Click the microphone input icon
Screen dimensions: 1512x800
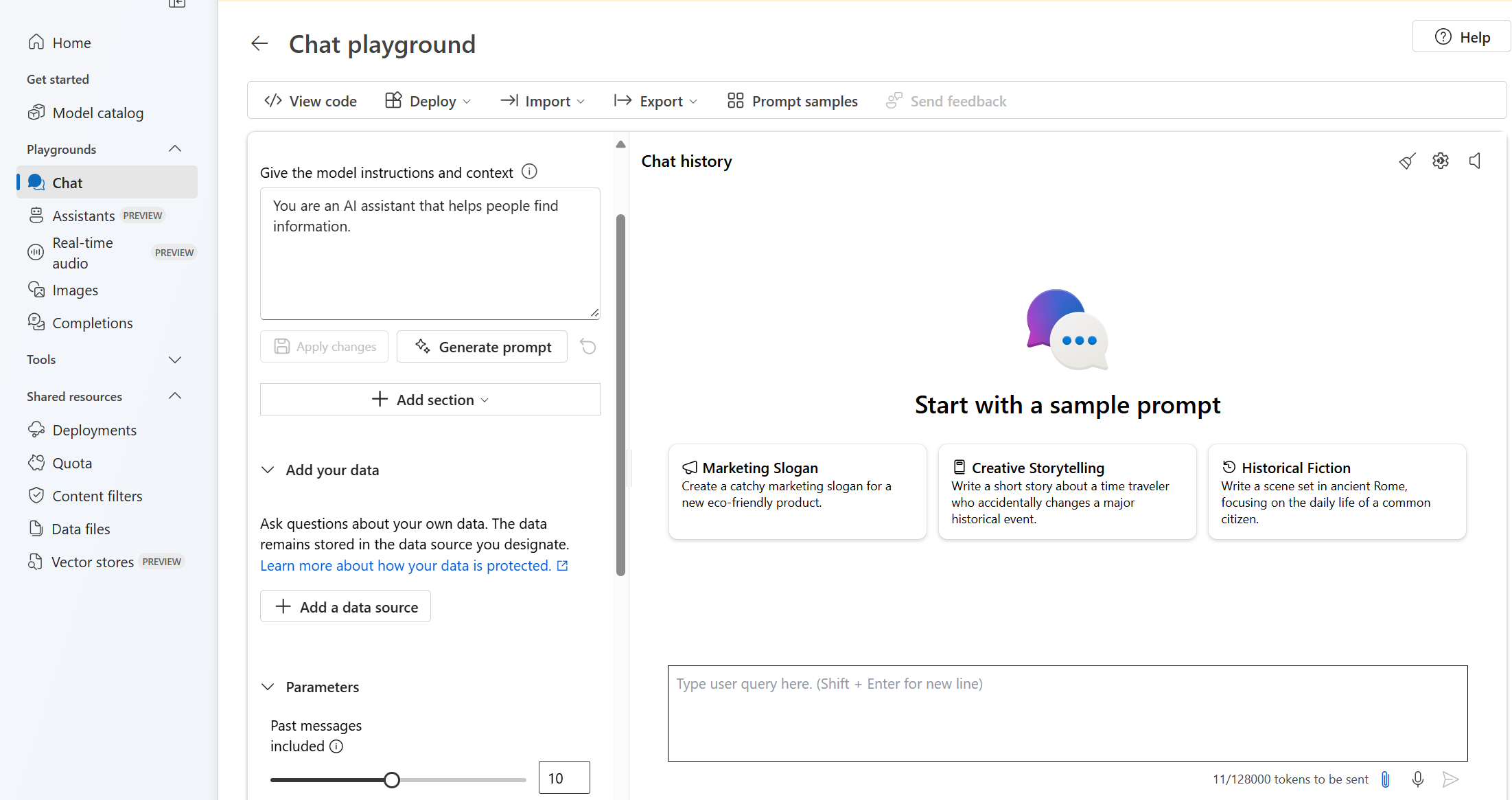pyautogui.click(x=1418, y=779)
